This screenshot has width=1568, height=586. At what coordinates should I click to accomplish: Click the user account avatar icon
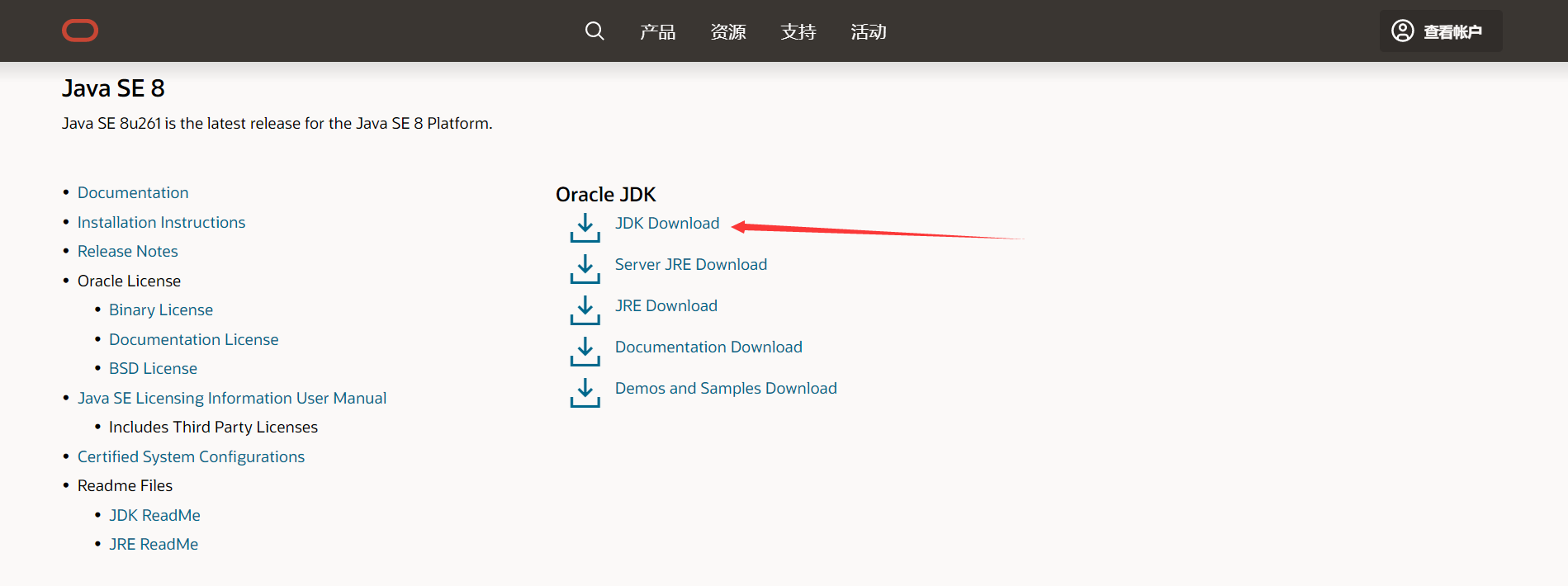click(x=1403, y=31)
